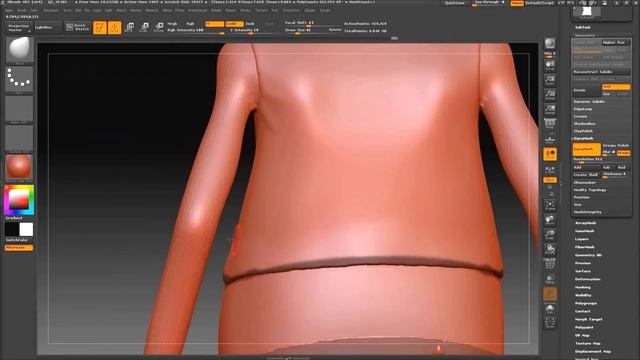Viewport: 640px width, 360px height.
Task: Click the L.Sym icon on right shelf
Action: coord(550,169)
